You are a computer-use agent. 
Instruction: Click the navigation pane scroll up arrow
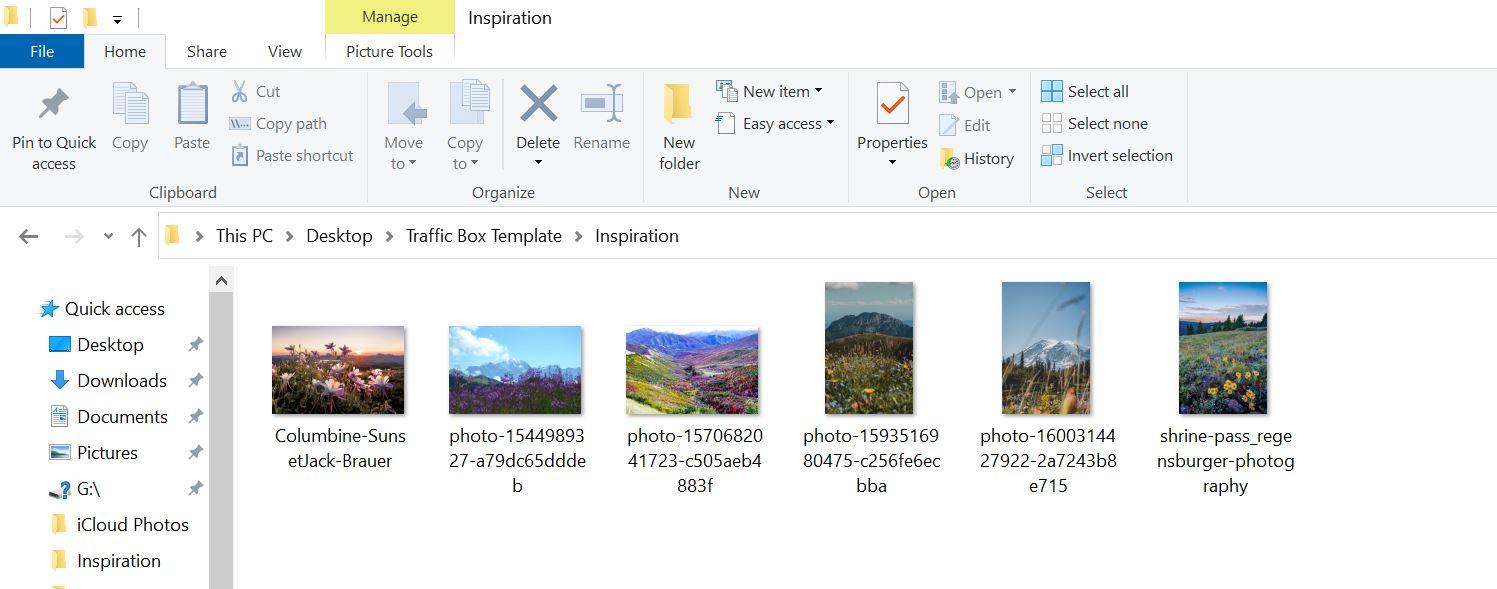(x=221, y=280)
